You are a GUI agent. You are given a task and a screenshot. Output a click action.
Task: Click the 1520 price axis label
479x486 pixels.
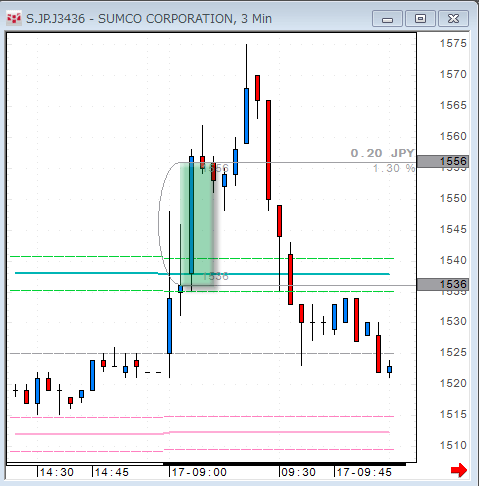coord(453,383)
